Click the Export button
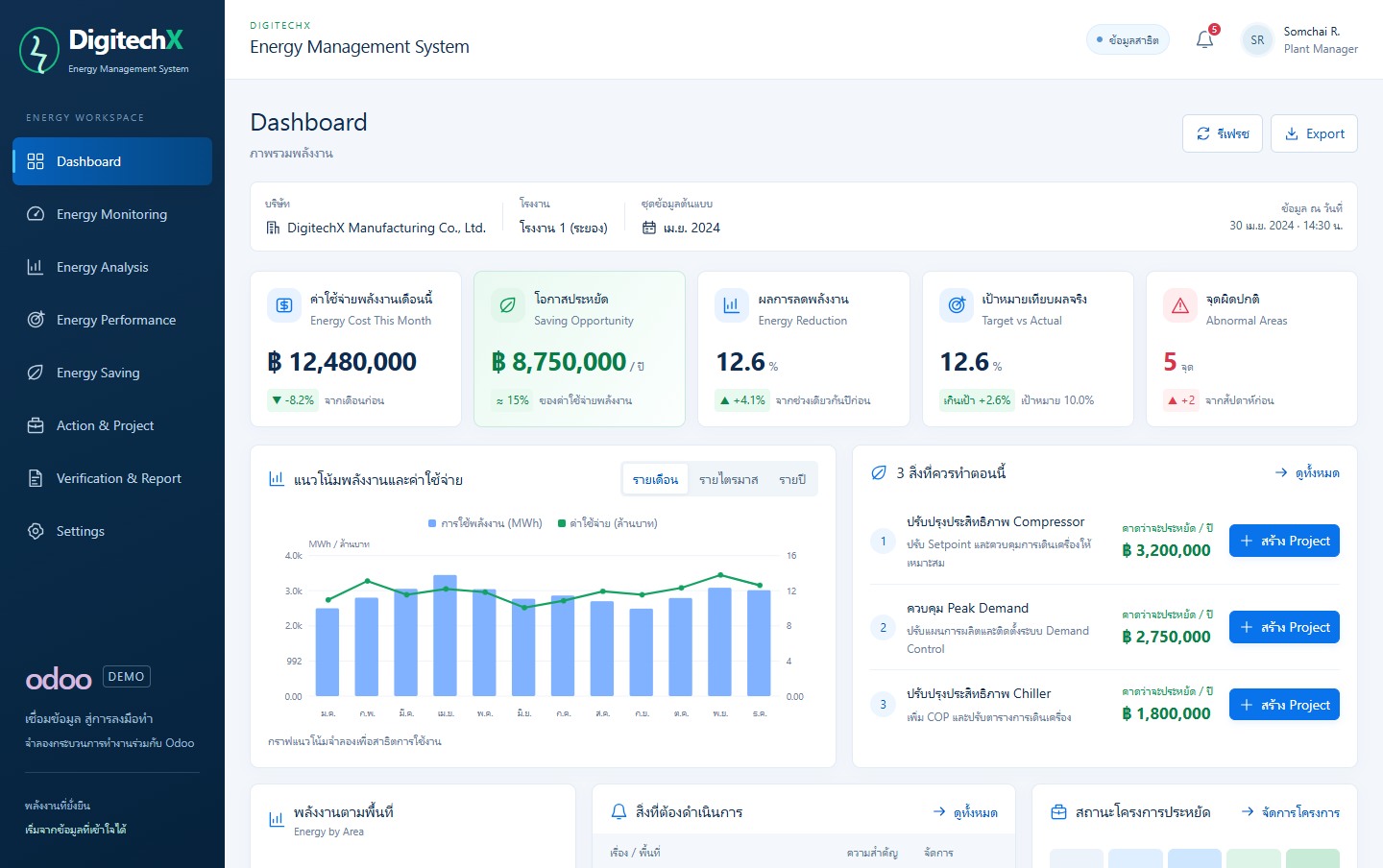This screenshot has width=1383, height=868. coord(1314,133)
